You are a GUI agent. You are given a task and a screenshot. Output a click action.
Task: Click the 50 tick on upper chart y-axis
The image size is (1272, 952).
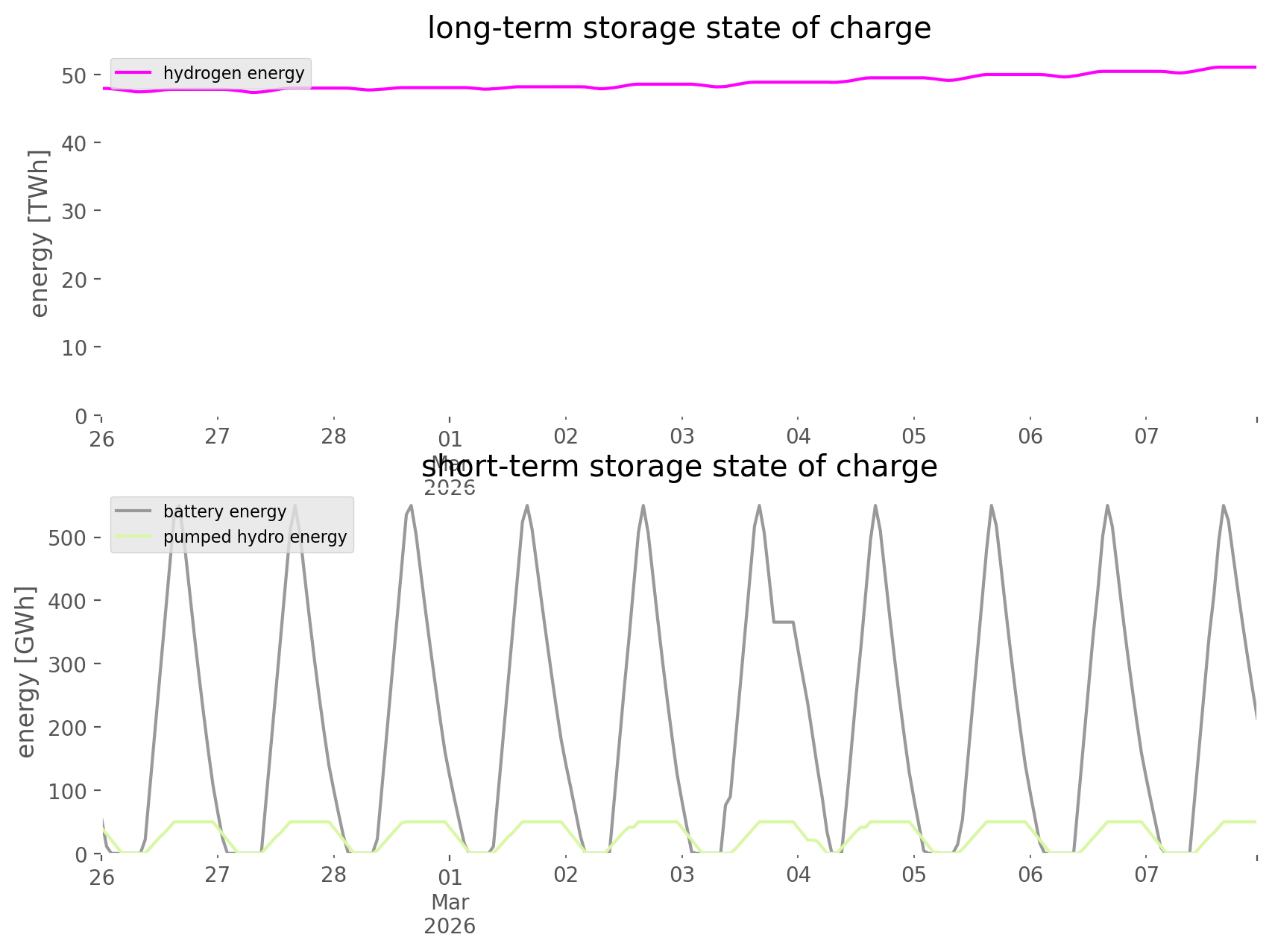click(75, 75)
